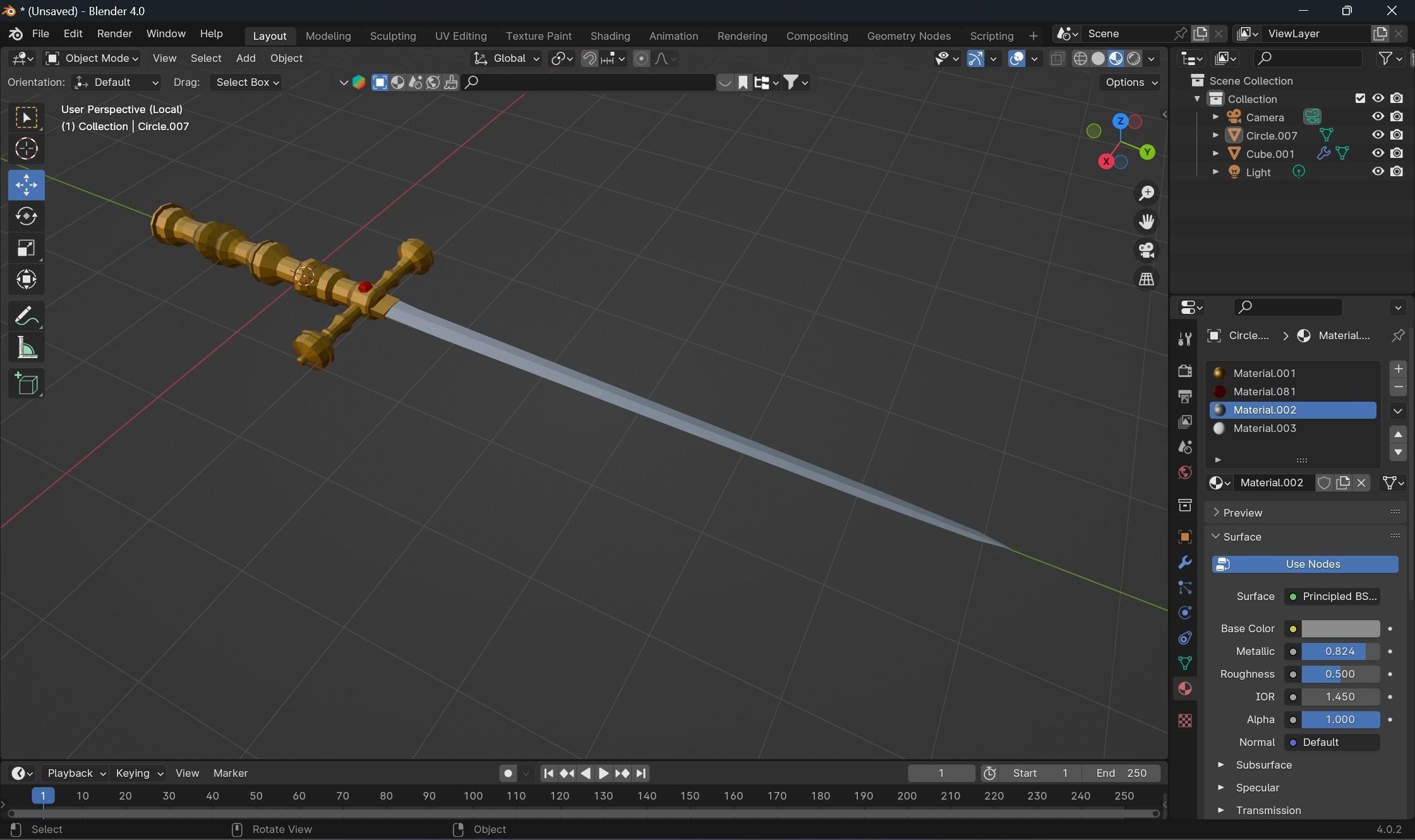
Task: Open the Output properties tab
Action: [1185, 396]
